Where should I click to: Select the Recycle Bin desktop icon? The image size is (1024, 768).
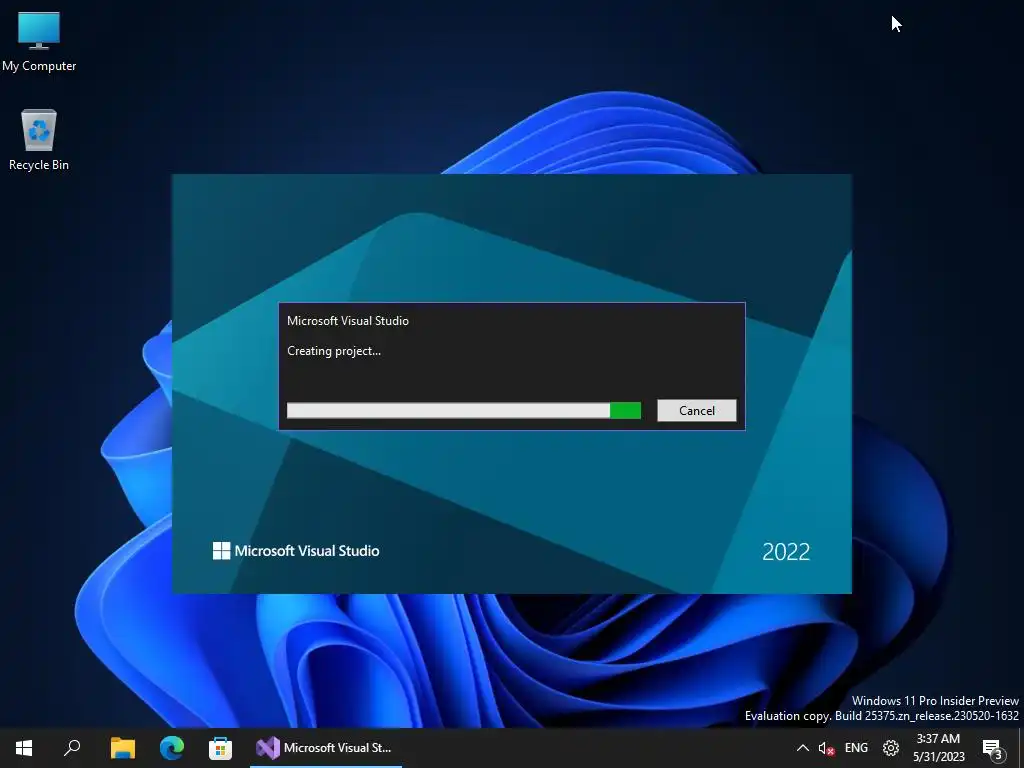(x=39, y=140)
